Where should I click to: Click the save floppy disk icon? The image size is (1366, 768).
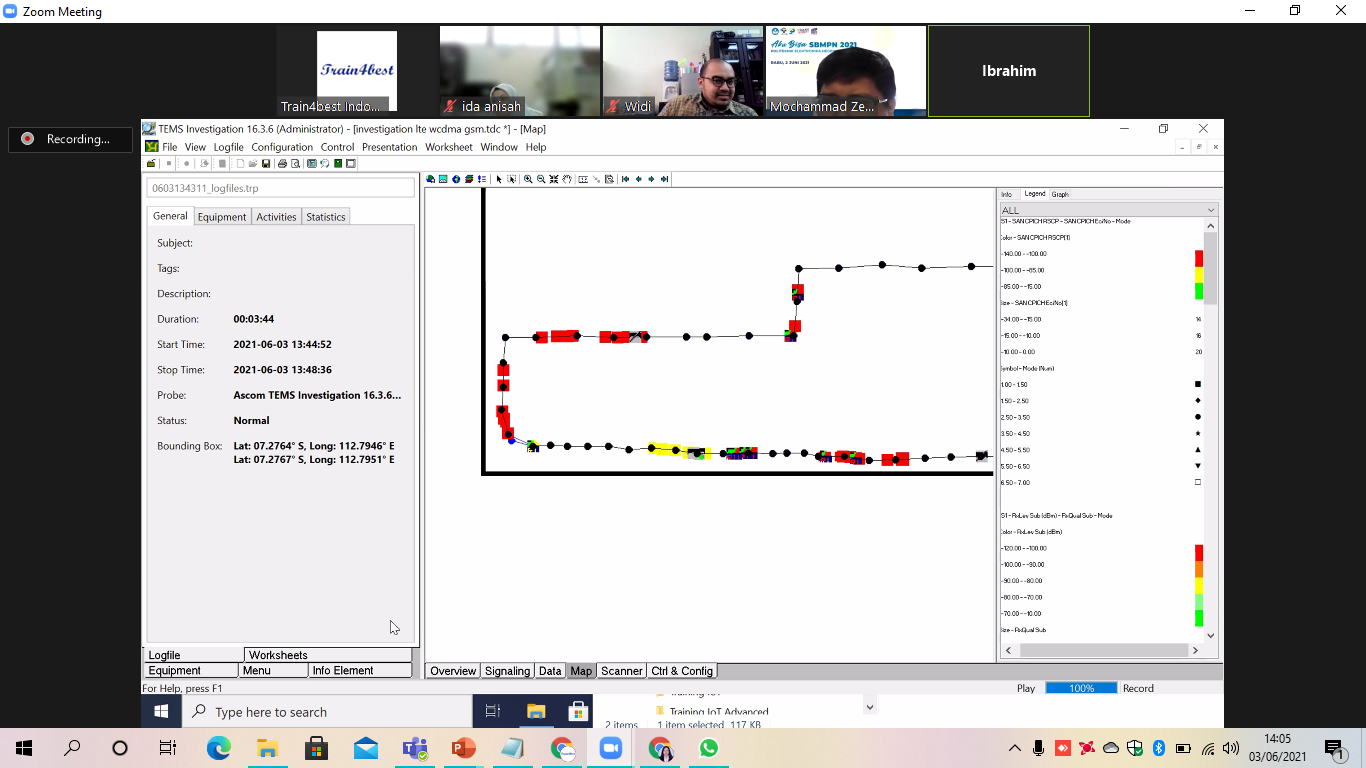point(267,163)
